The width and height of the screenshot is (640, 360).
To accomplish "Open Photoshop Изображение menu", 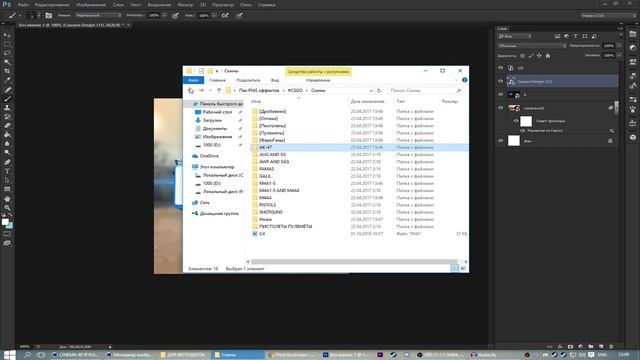I will (x=91, y=5).
